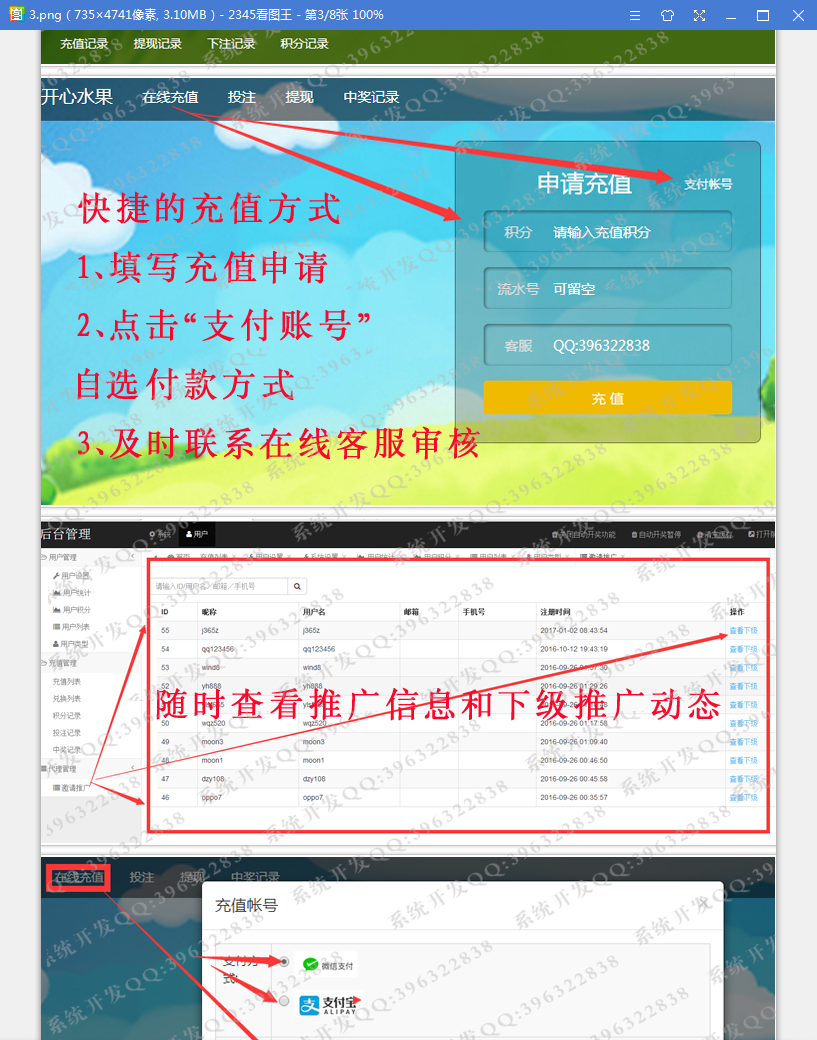Switch viewer to fullscreen mode icon
This screenshot has height=1040, width=817.
(x=700, y=15)
